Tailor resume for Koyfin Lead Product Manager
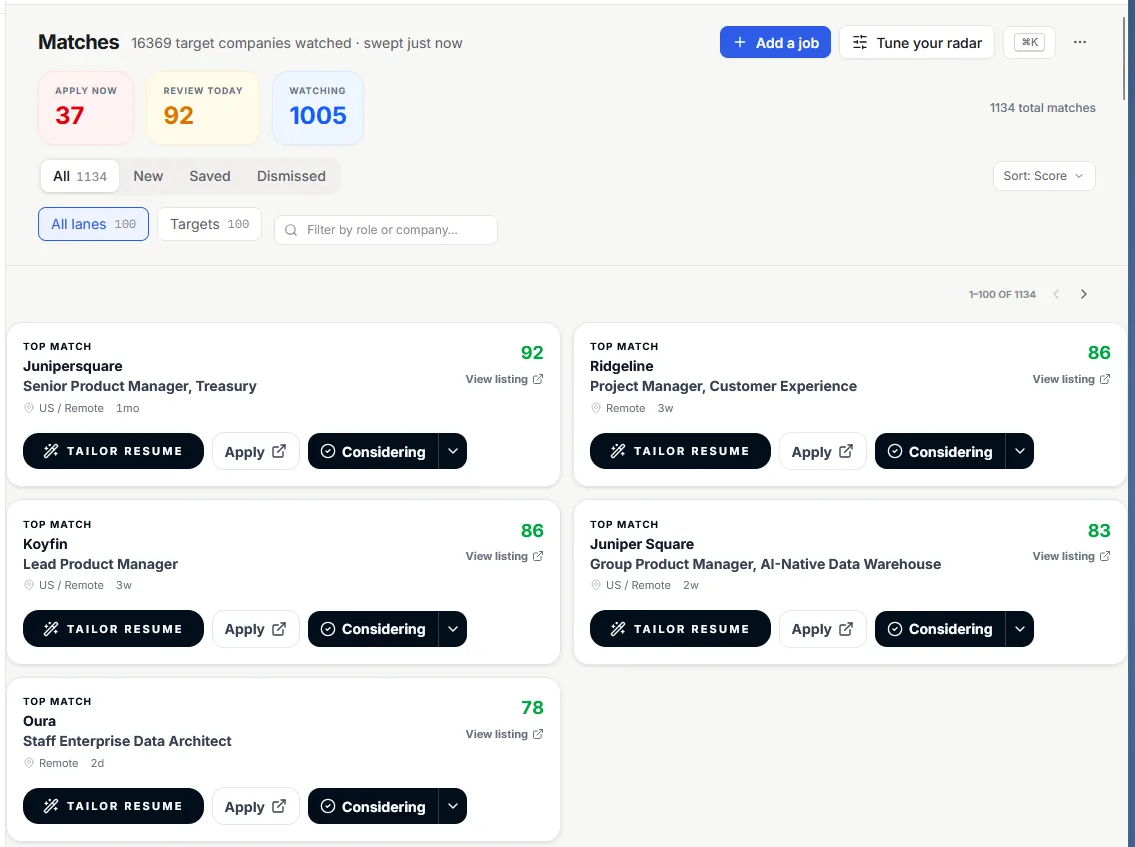Viewport: 1135px width, 847px height. pos(113,628)
